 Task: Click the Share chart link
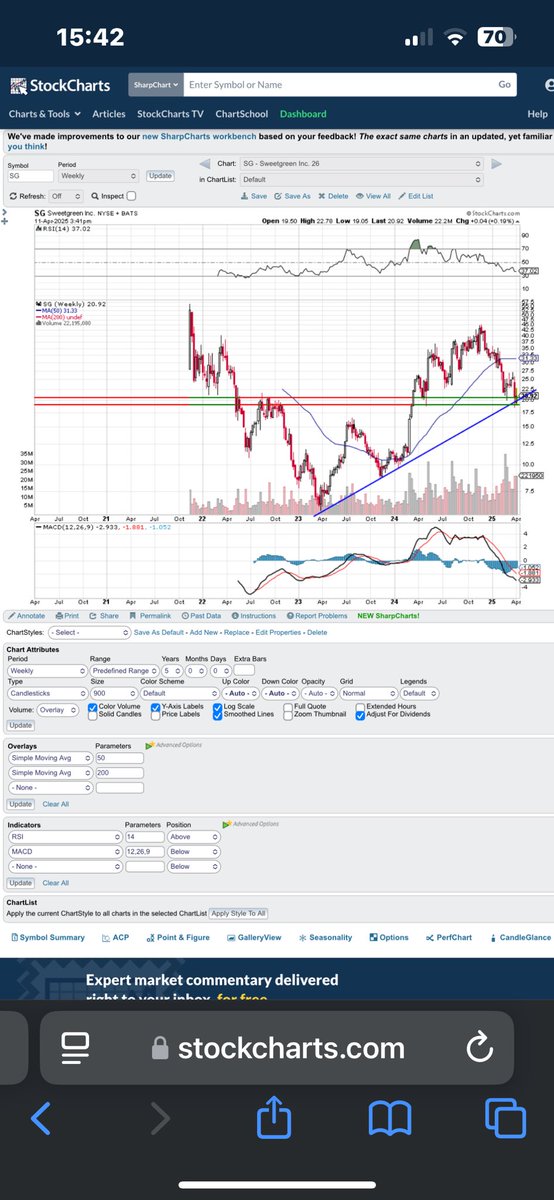pos(104,616)
